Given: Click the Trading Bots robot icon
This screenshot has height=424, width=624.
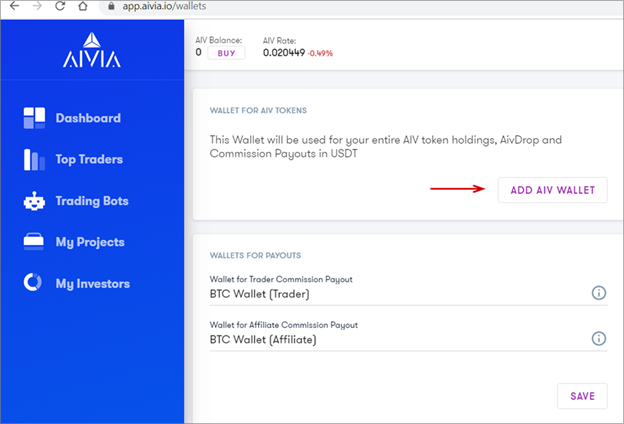Looking at the screenshot, I should pos(34,201).
